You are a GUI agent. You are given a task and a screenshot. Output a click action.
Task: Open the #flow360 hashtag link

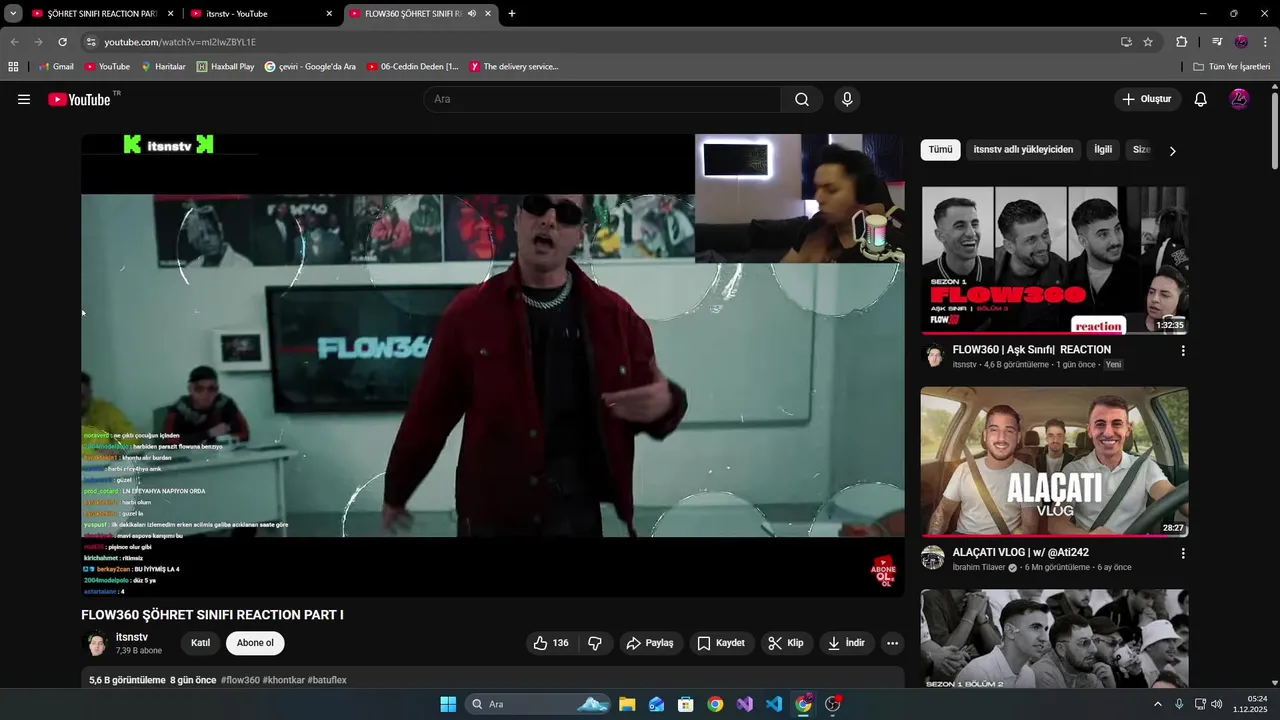pos(240,680)
